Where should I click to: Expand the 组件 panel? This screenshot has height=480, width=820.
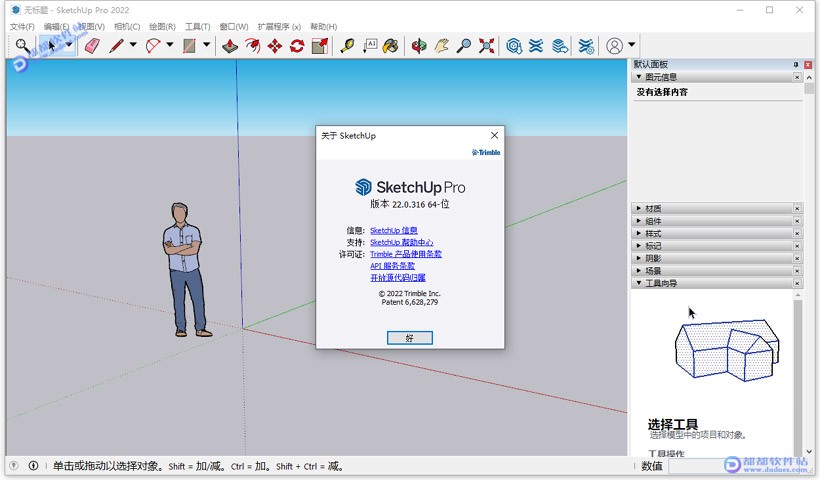(x=639, y=221)
